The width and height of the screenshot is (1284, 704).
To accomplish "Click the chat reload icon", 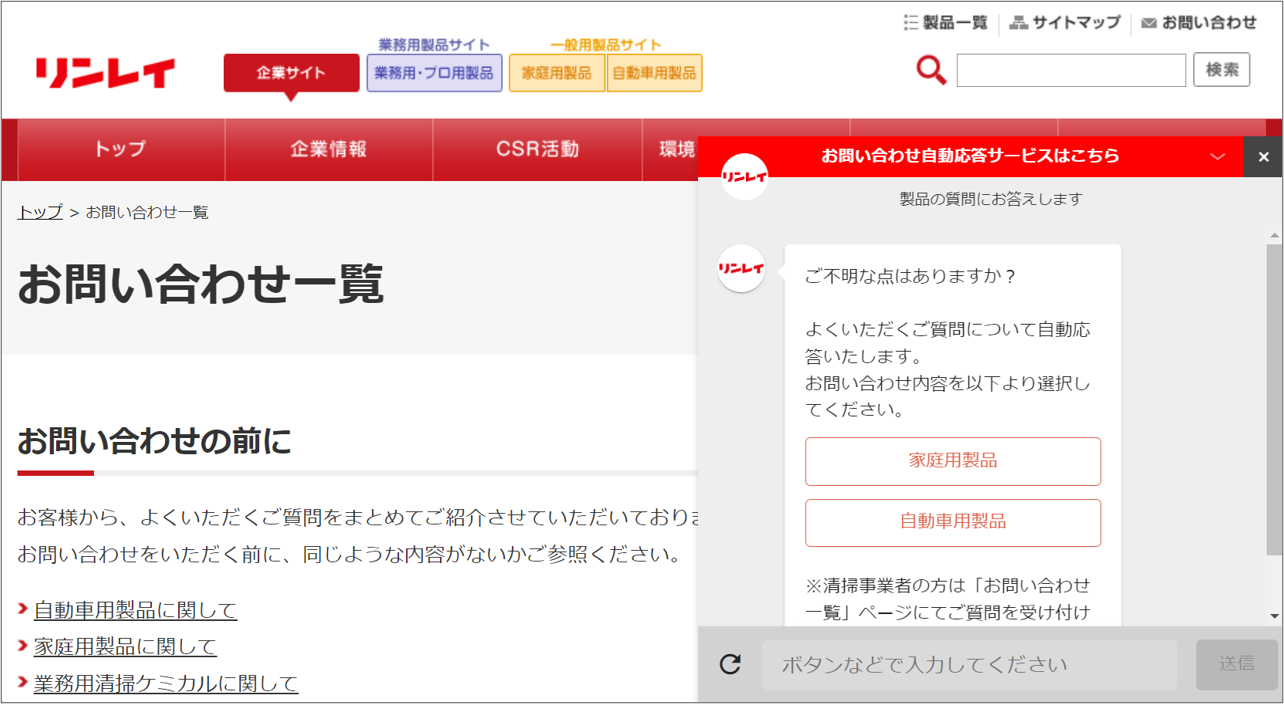I will click(x=731, y=664).
